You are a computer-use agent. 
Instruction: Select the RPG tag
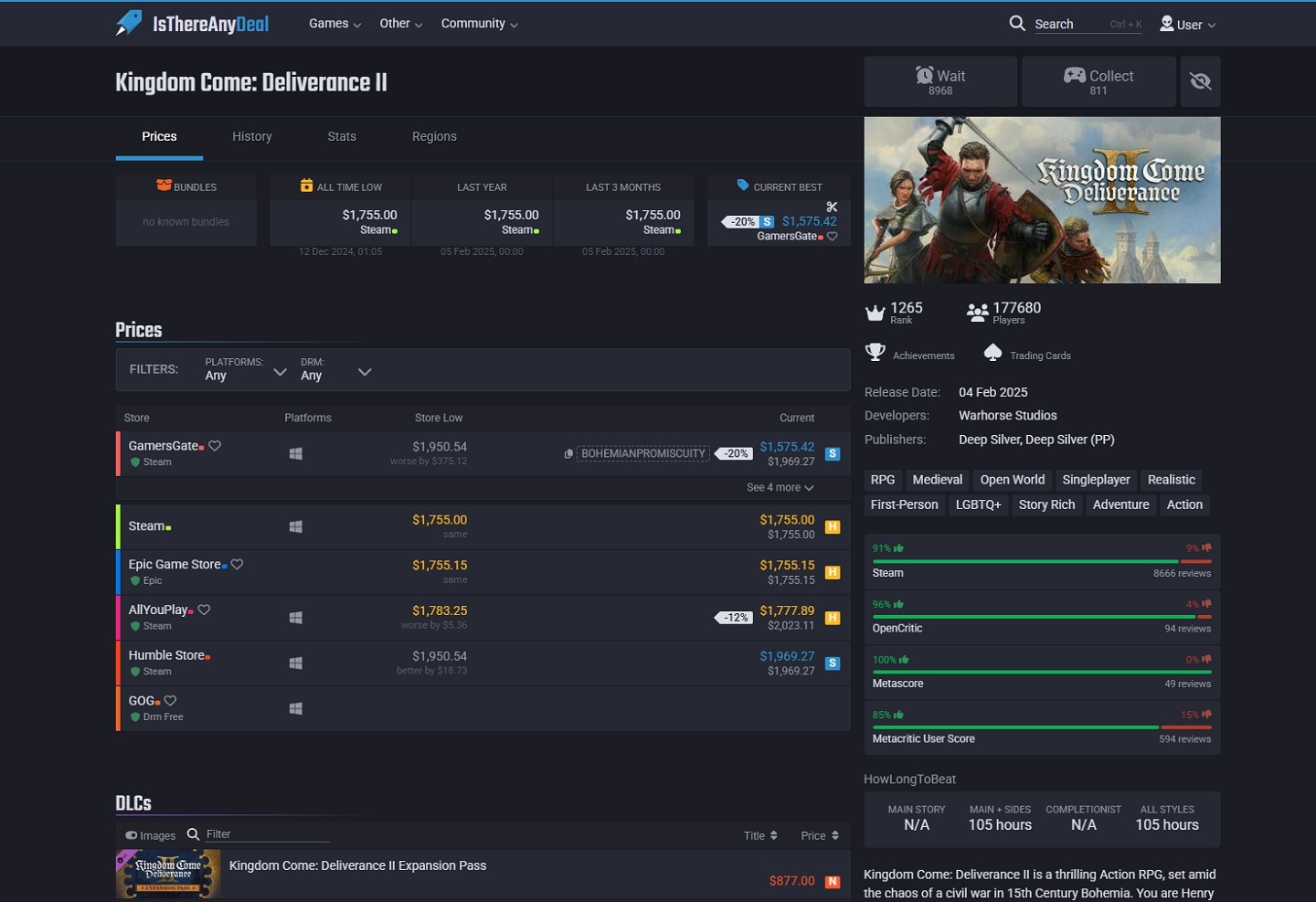tap(883, 480)
